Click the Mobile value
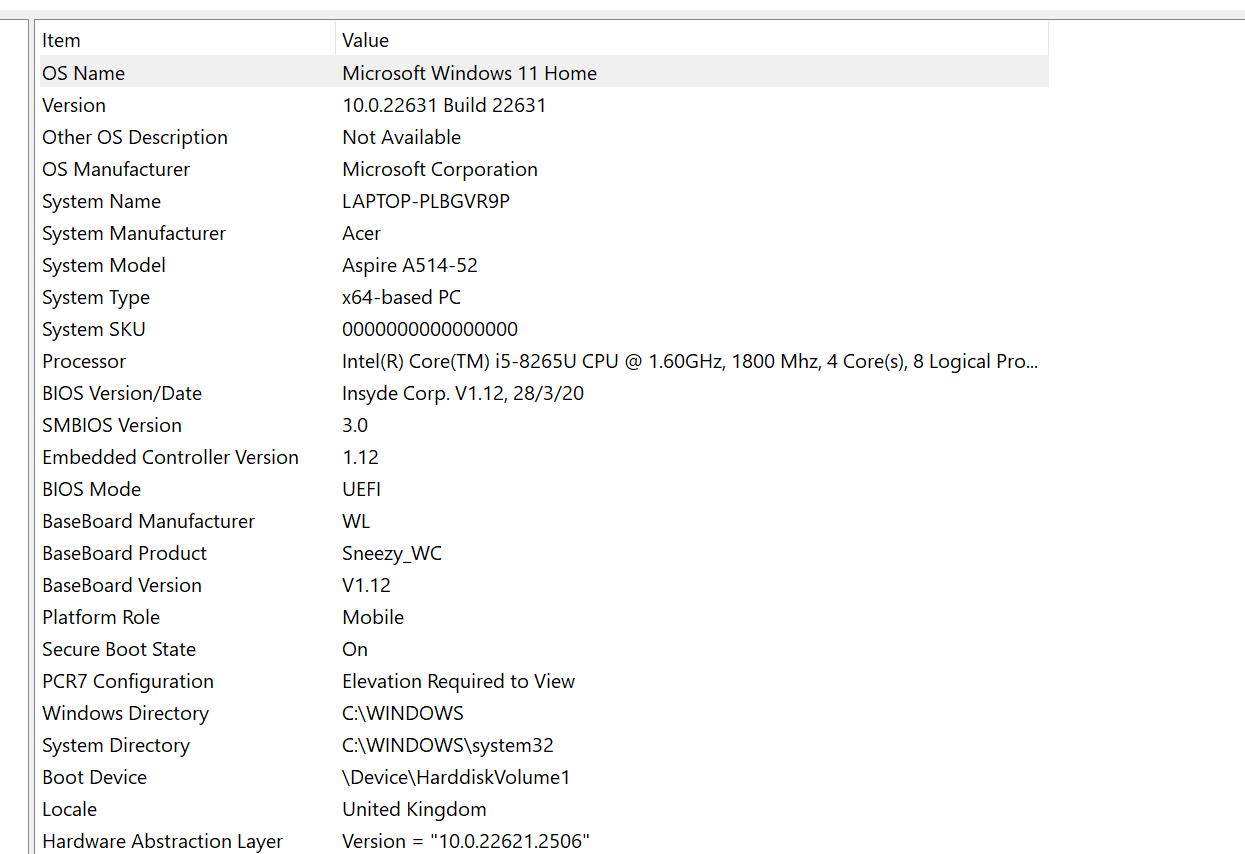Screen dimensions: 1245x854 click(x=373, y=617)
